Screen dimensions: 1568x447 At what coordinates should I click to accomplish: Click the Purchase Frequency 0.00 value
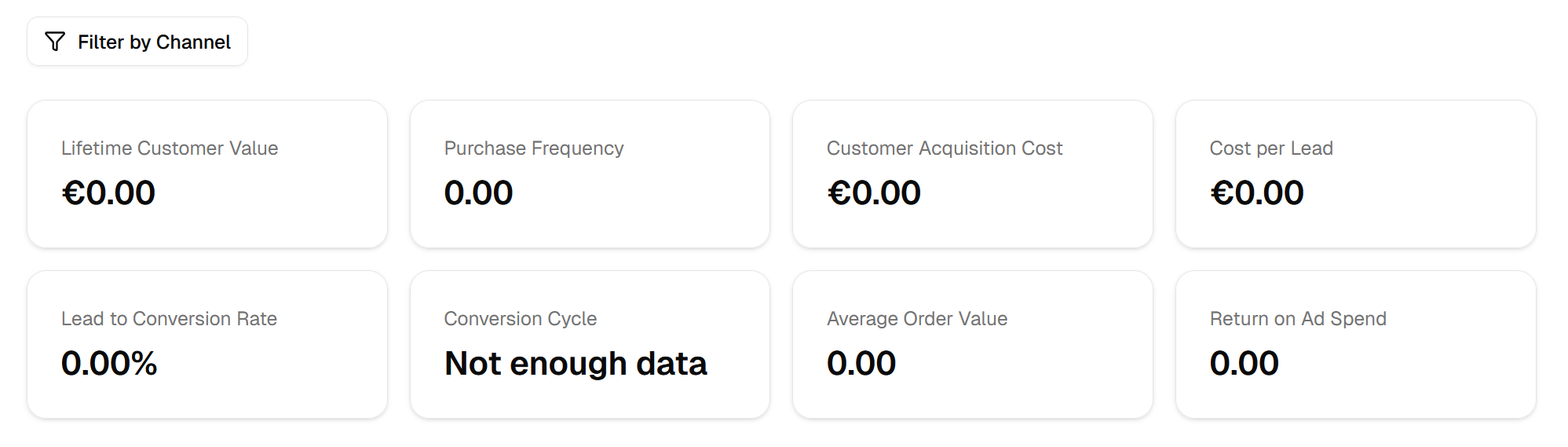coord(478,193)
